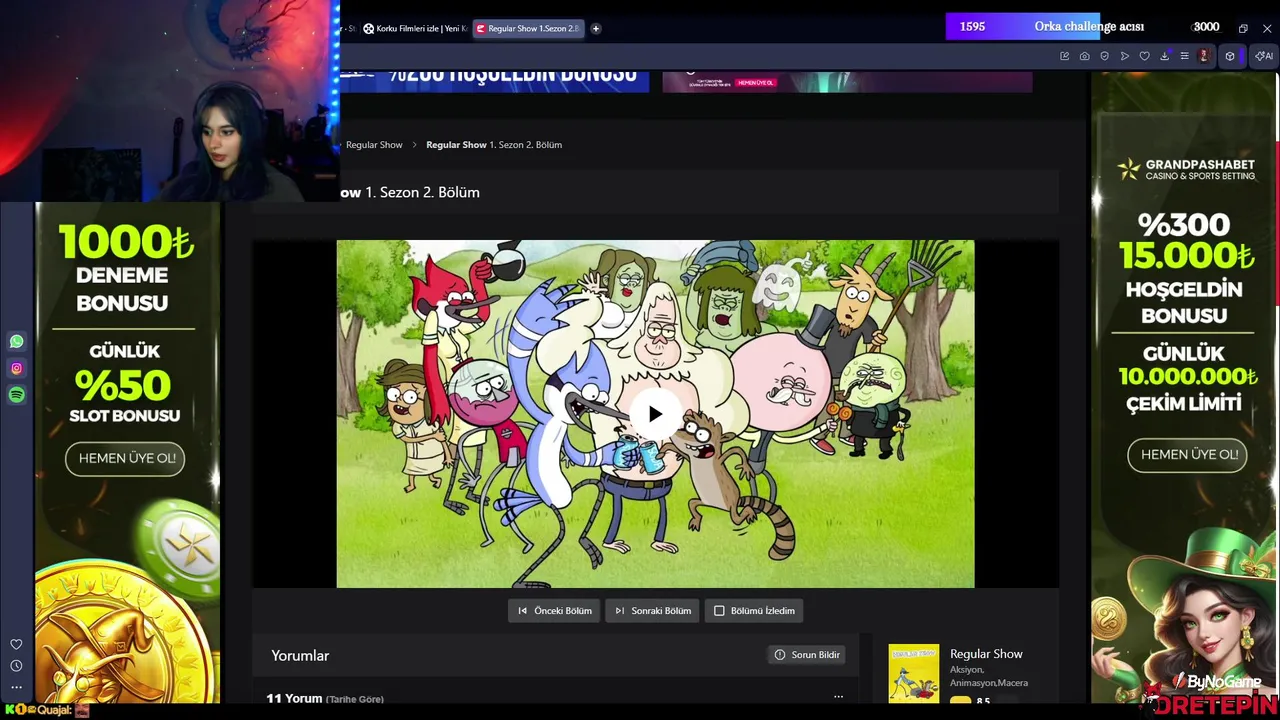The image size is (1280, 720).
Task: Open bookmarks heart in the left sidebar
Action: click(16, 644)
